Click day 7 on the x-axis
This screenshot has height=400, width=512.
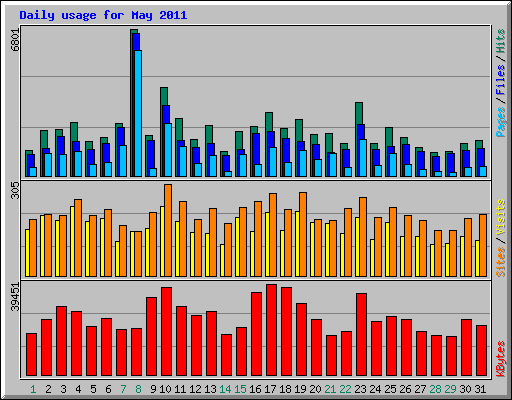[x=123, y=389]
